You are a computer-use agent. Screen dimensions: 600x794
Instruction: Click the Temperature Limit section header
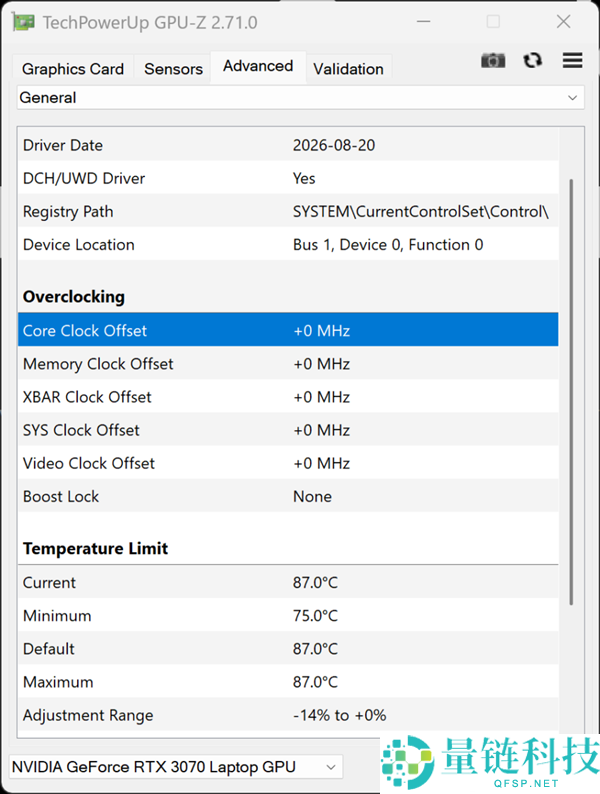95,548
